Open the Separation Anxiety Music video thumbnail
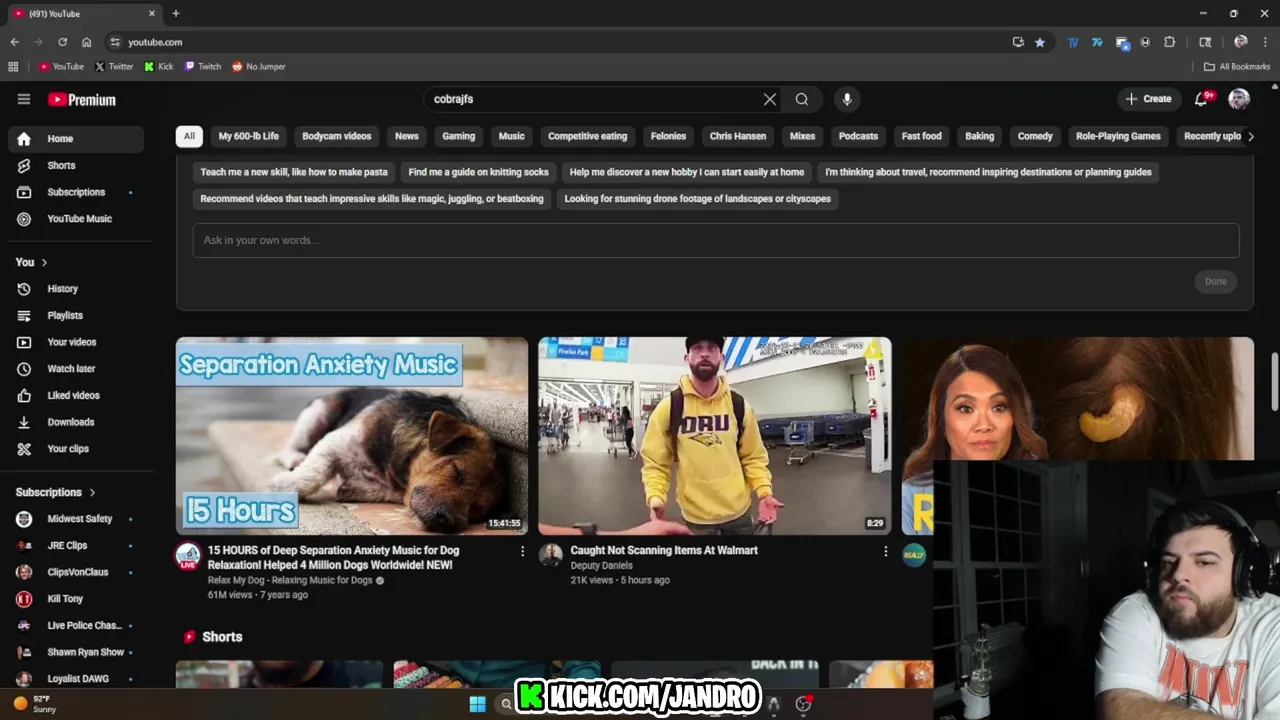This screenshot has height=720, width=1280. point(352,436)
